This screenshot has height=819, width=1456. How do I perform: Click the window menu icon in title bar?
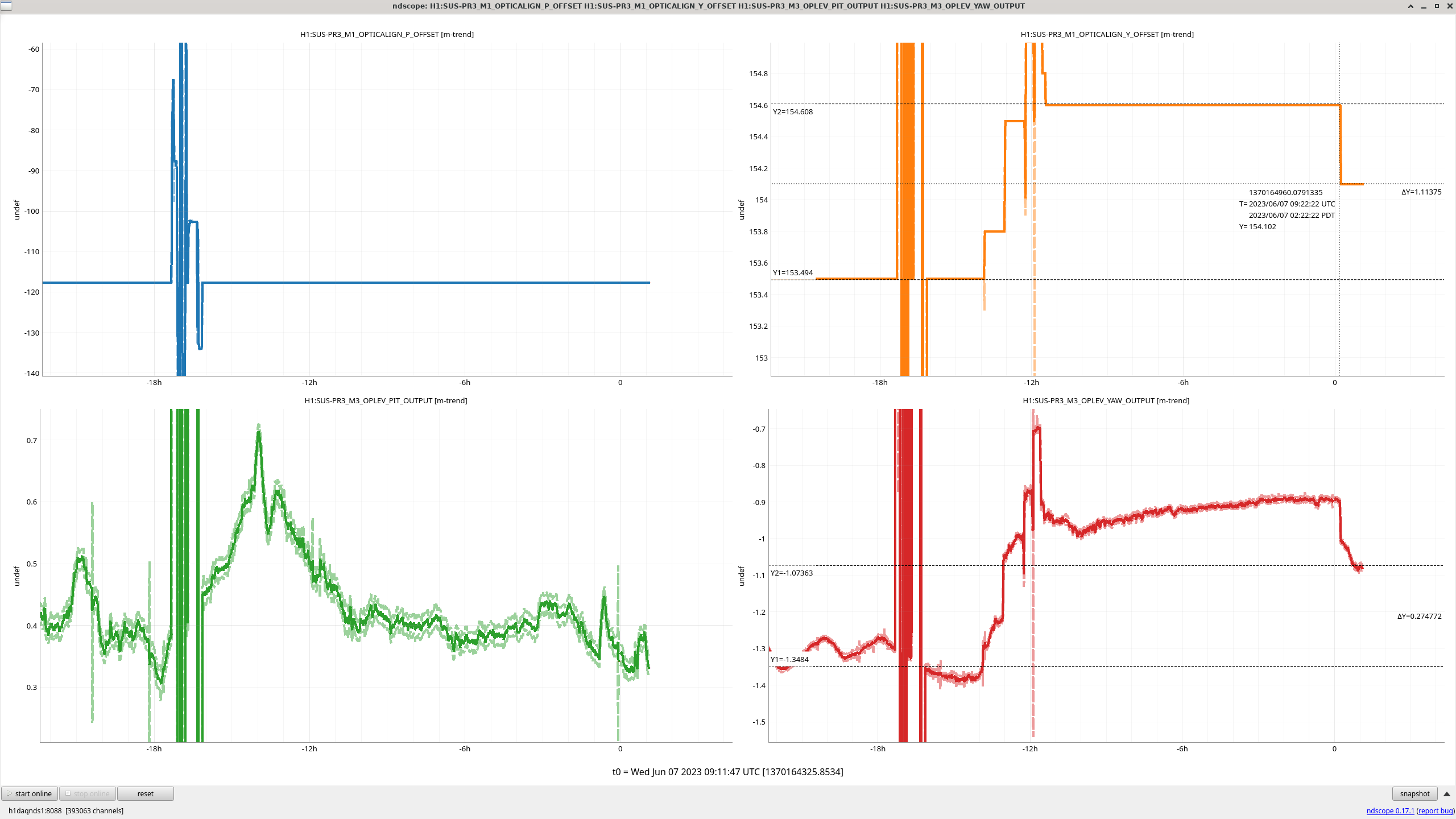6,6
